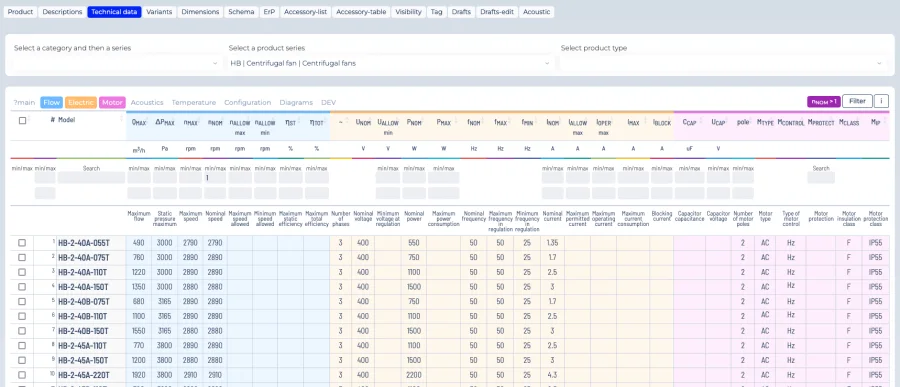Open the Accessory-list tab
The width and height of the screenshot is (900, 387).
305,11
